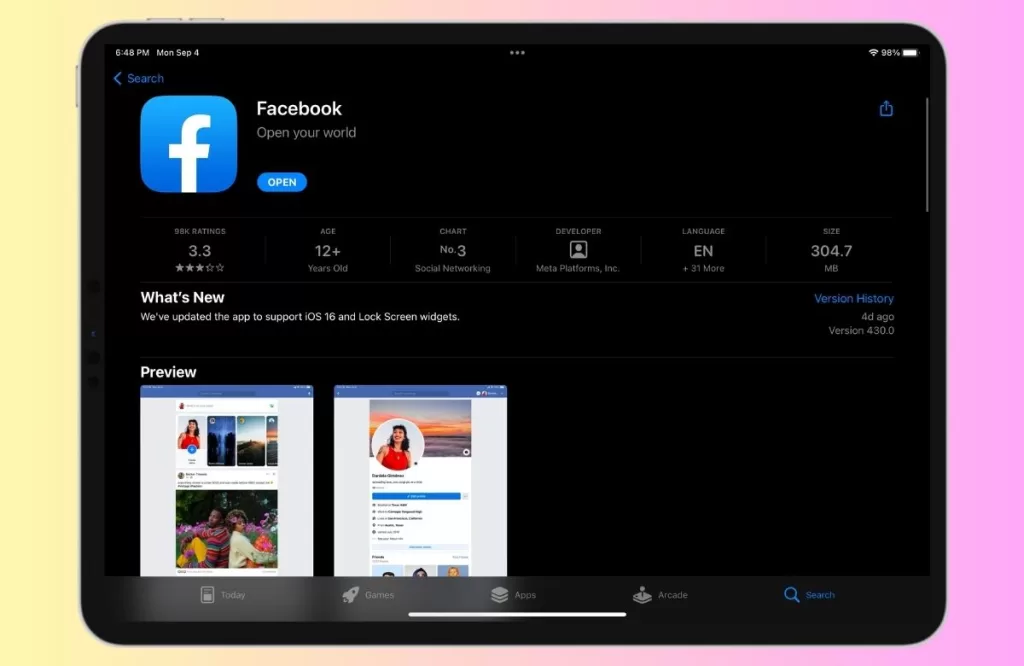1024x666 pixels.
Task: Tap the Wi-Fi status icon
Action: point(873,52)
